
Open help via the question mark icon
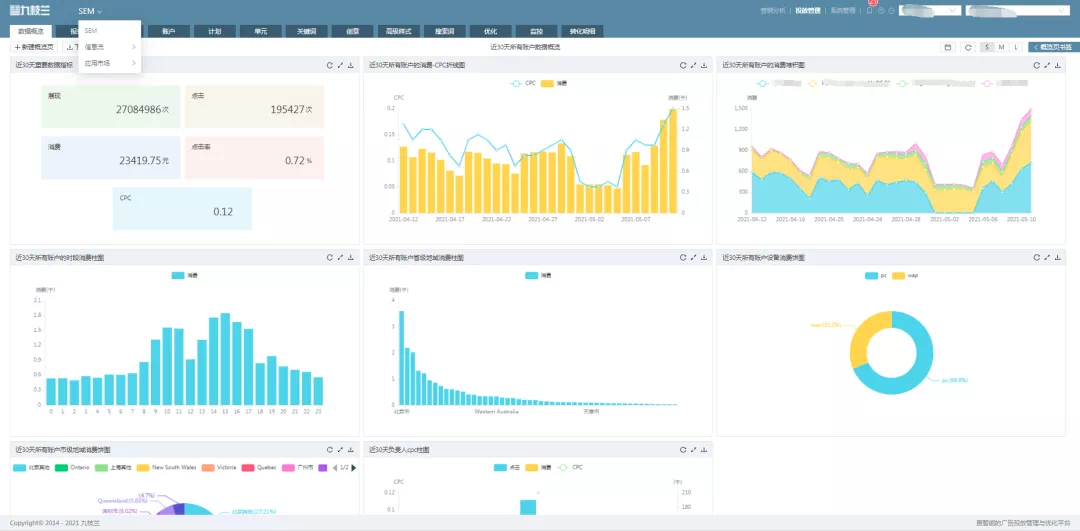881,10
